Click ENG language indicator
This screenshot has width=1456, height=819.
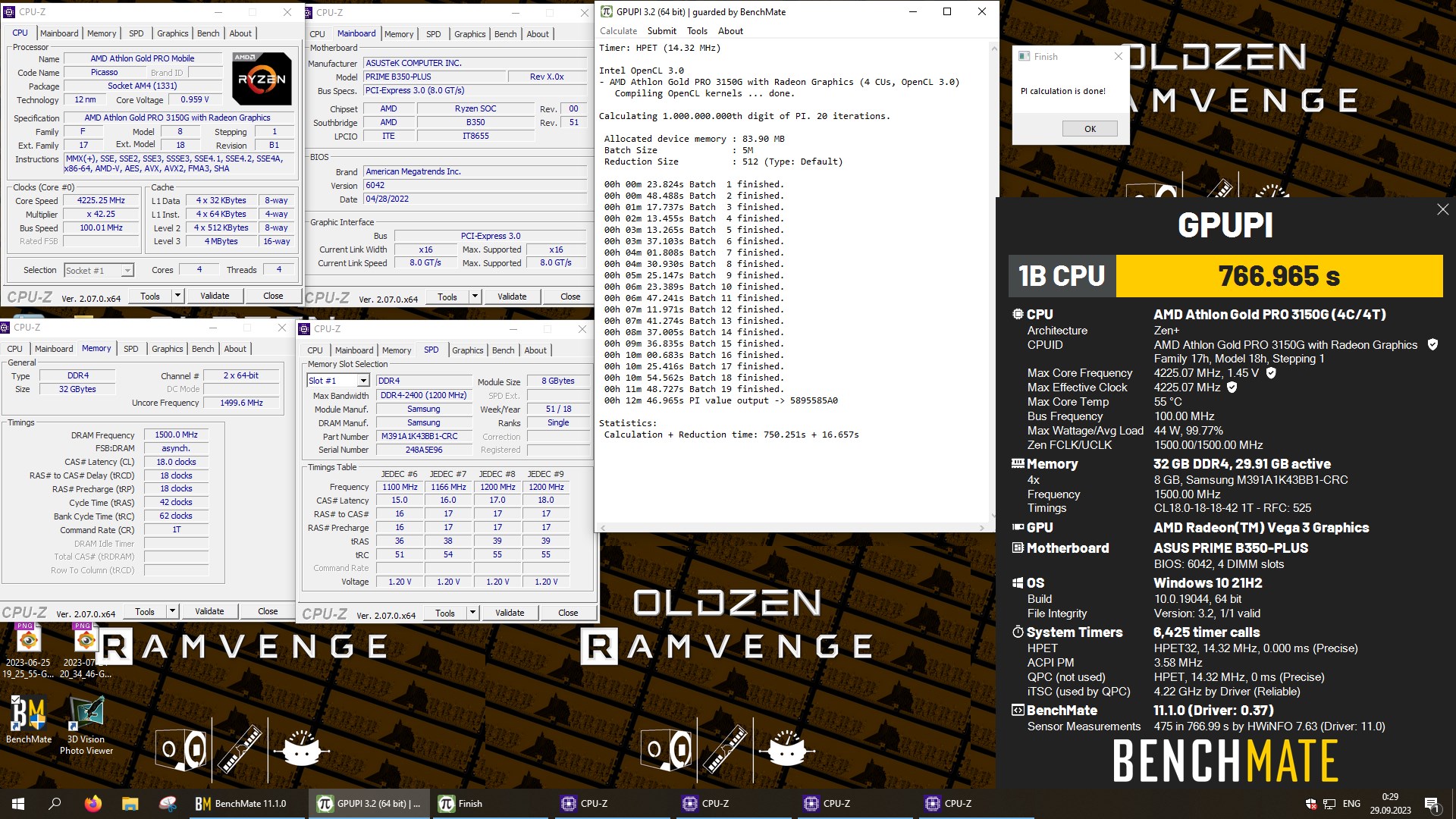tap(1351, 804)
